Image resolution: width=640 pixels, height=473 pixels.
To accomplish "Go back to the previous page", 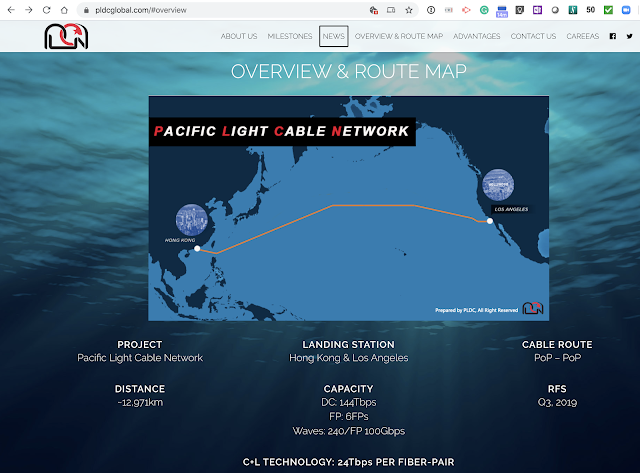I will [11, 10].
